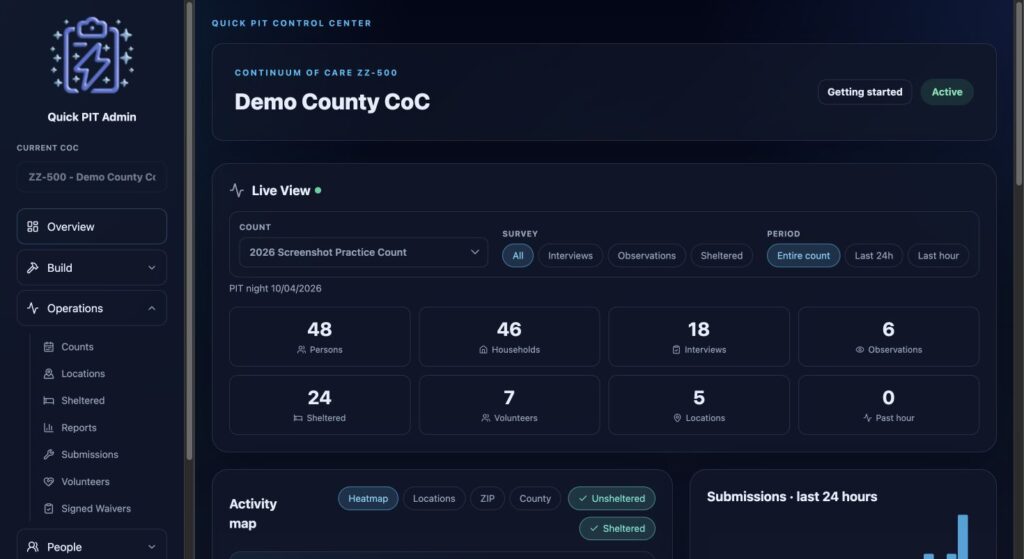Open the Signed Waivers page
Viewport: 1024px width, 559px height.
(98, 508)
